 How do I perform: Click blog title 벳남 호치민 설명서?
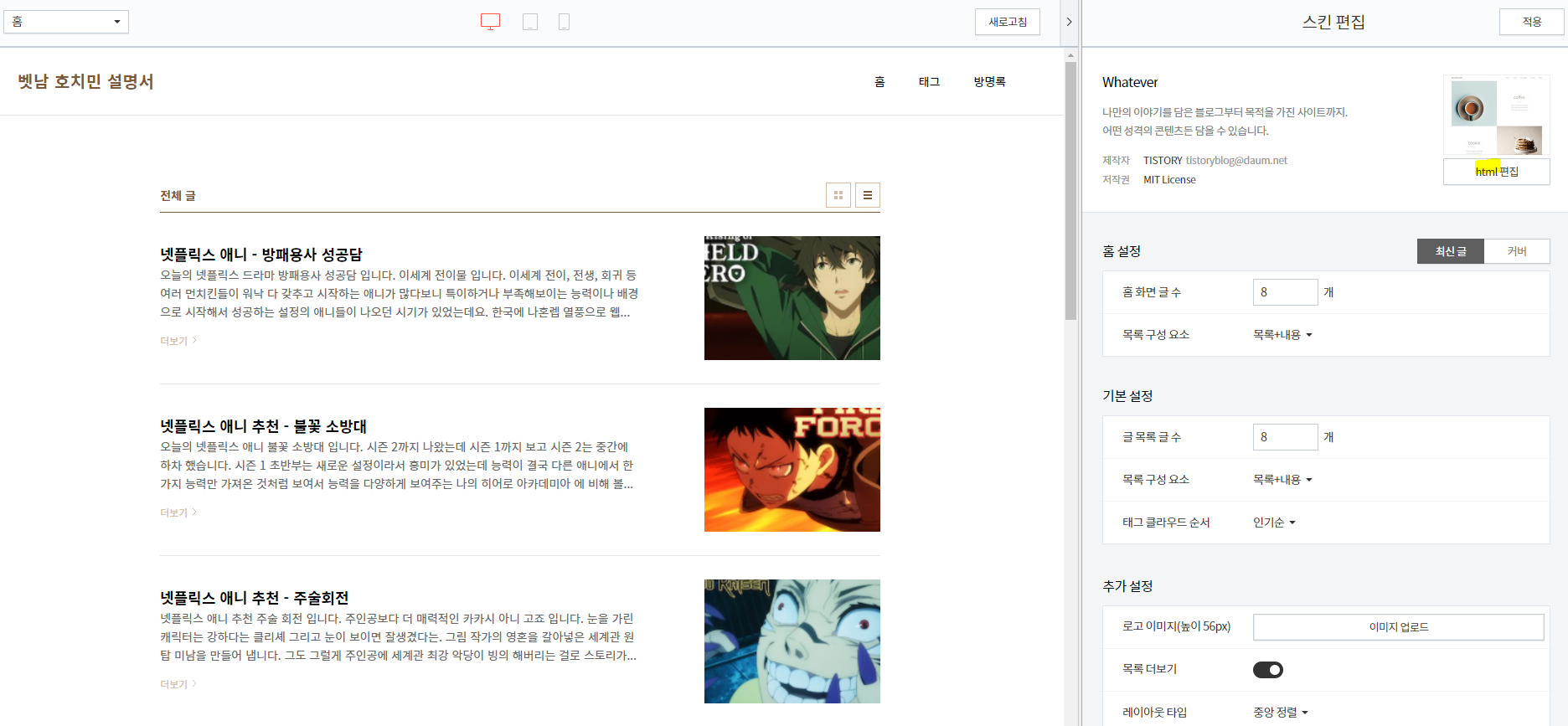(x=86, y=81)
